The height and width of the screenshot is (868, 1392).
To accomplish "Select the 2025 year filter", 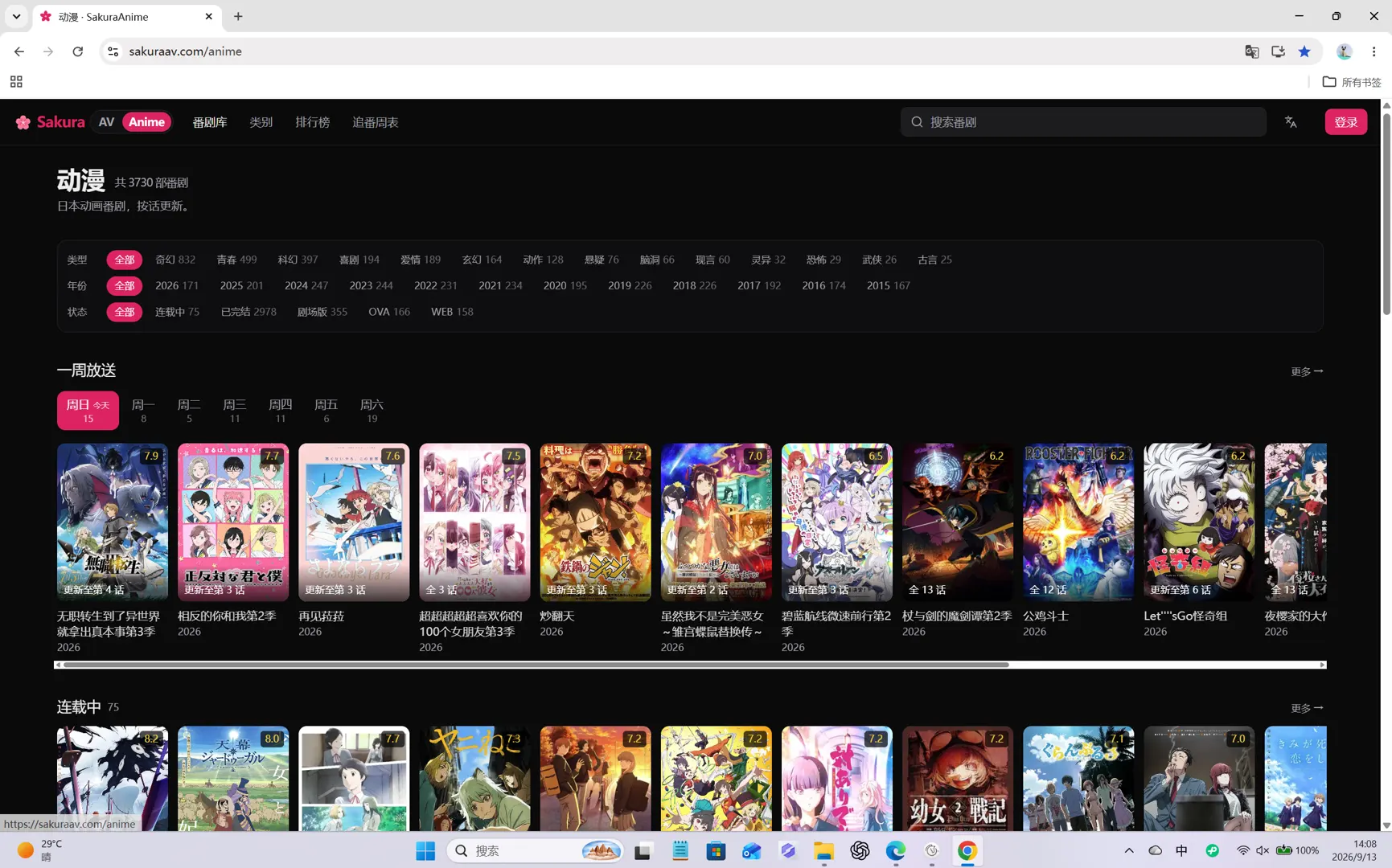I will tap(241, 285).
